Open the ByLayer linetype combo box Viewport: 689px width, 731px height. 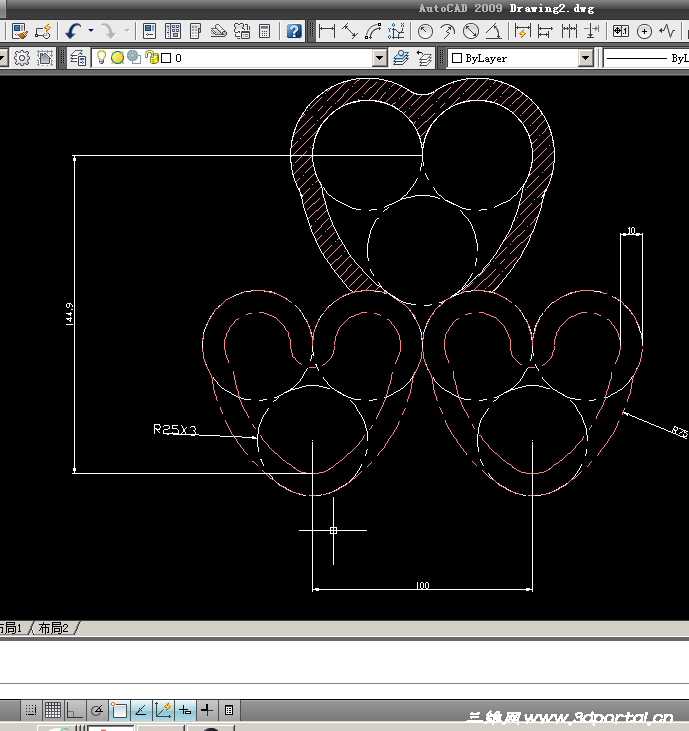[646, 58]
